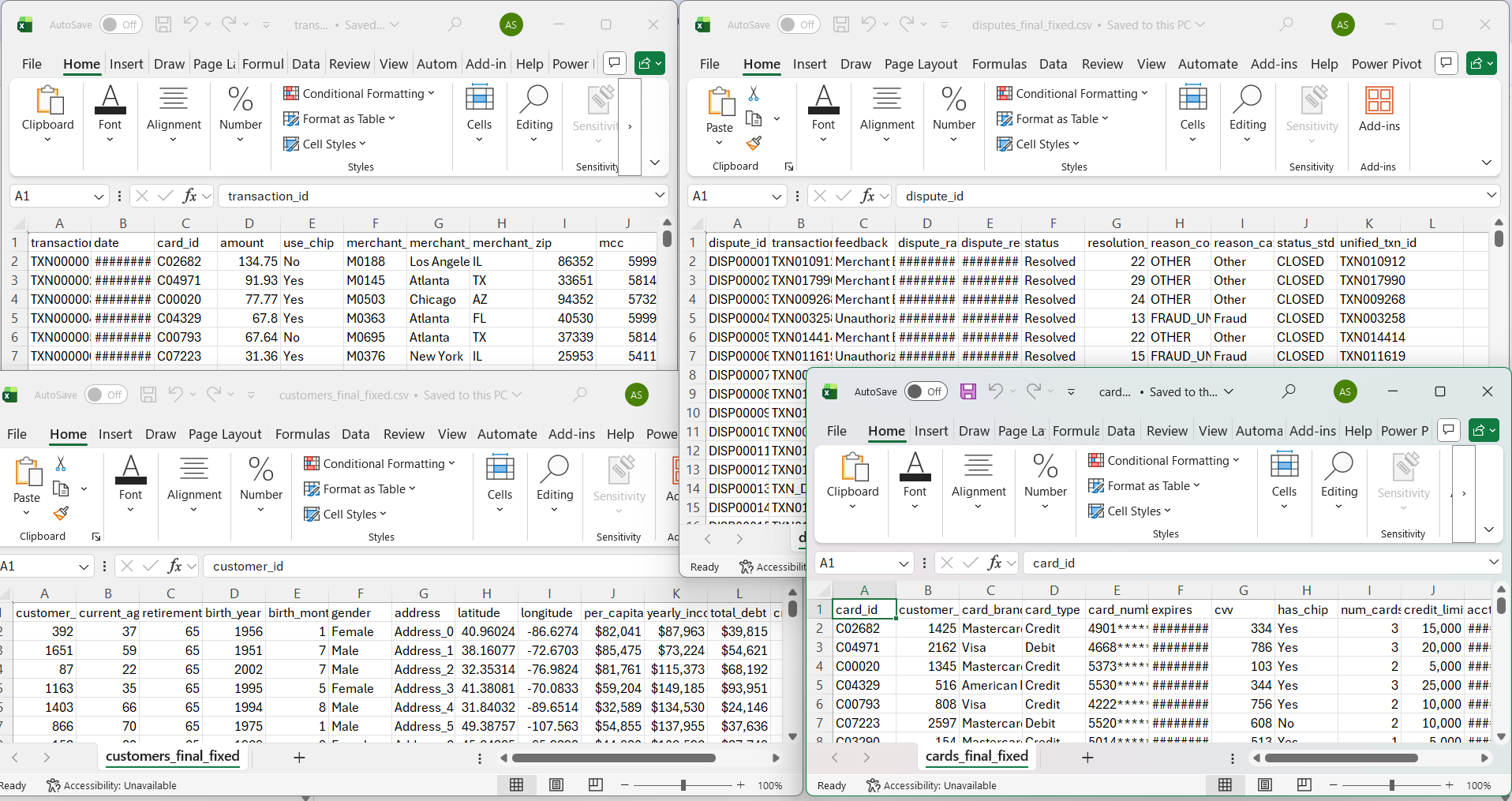The image size is (1512, 801).
Task: Switch to the Data ribbon tab in disputes window
Action: 1053,64
